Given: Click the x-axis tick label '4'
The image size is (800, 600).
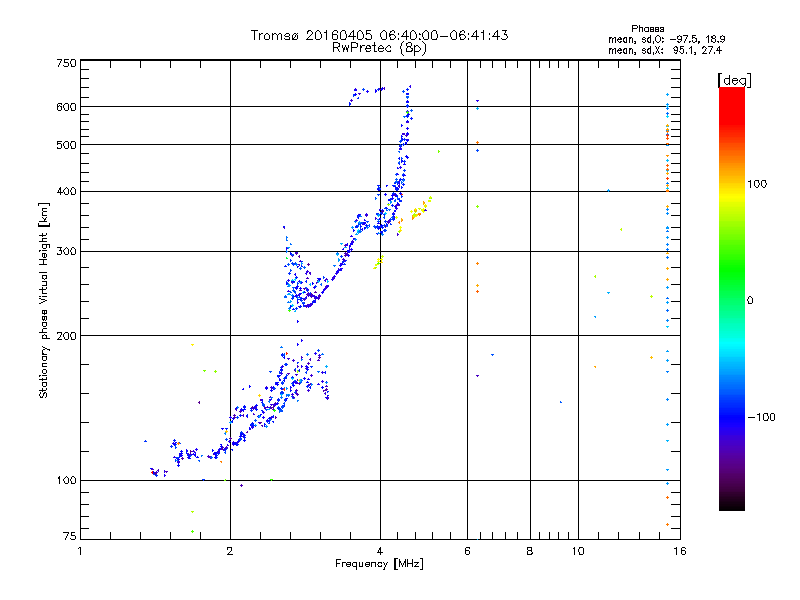Looking at the screenshot, I should pyautogui.click(x=380, y=551).
